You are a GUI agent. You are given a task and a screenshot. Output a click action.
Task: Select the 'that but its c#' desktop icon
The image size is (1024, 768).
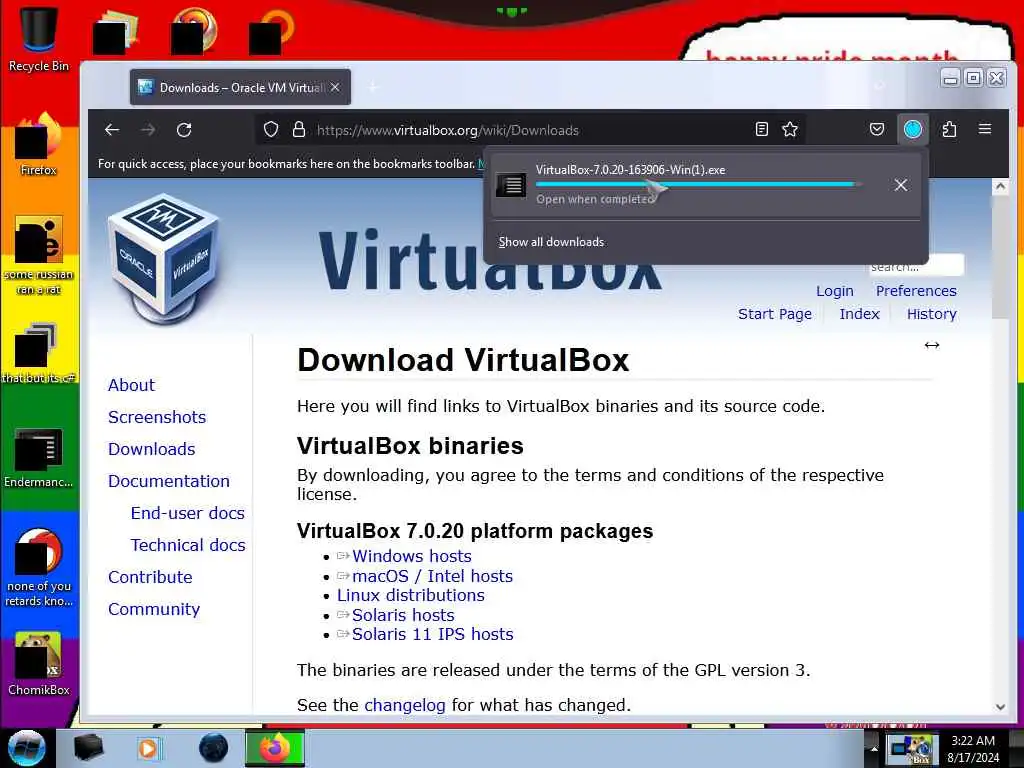pos(39,353)
